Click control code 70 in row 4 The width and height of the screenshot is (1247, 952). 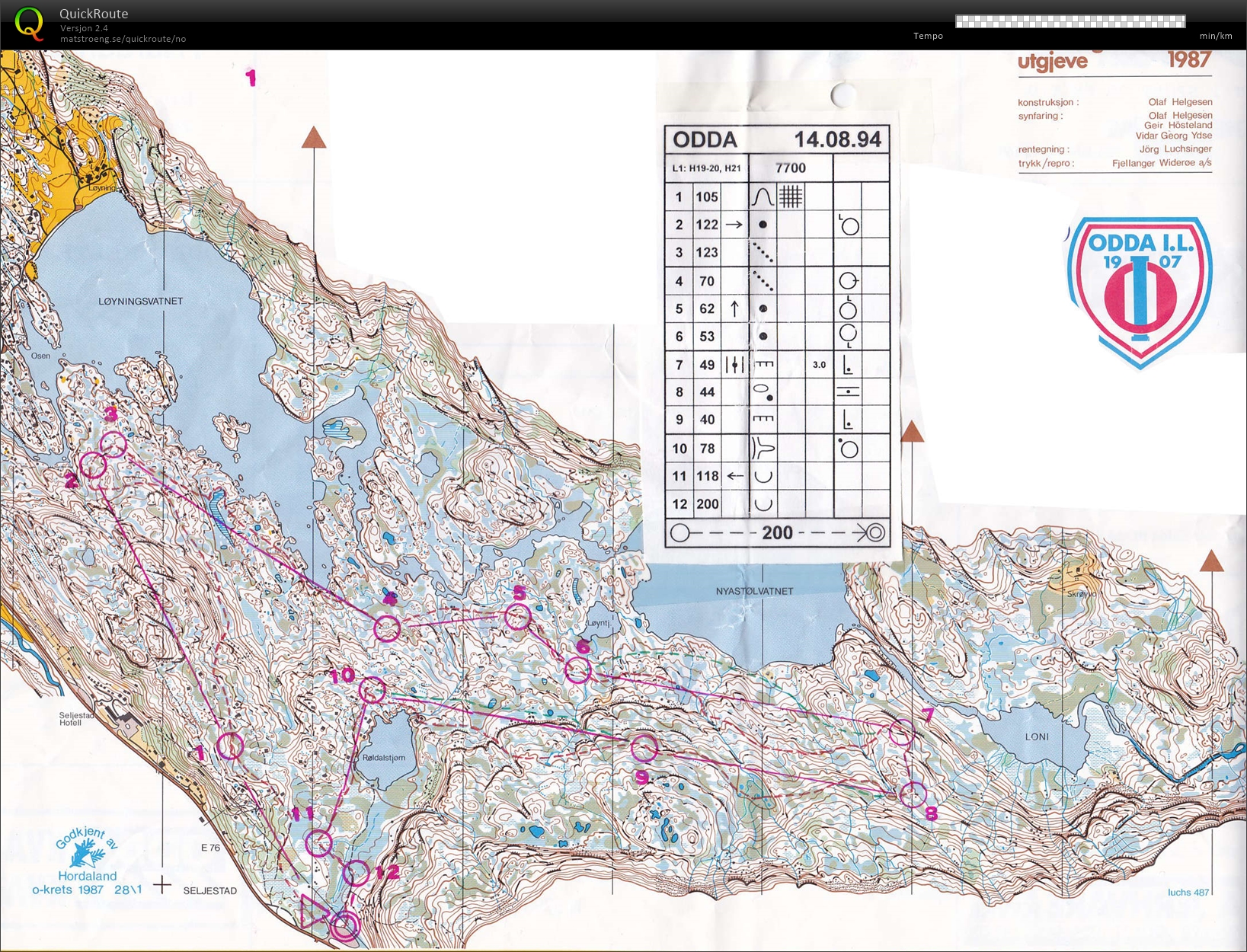coord(707,281)
